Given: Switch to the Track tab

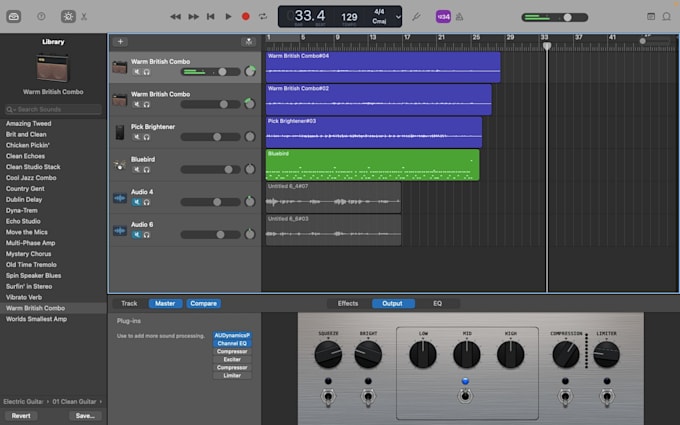Looking at the screenshot, I should coord(129,304).
